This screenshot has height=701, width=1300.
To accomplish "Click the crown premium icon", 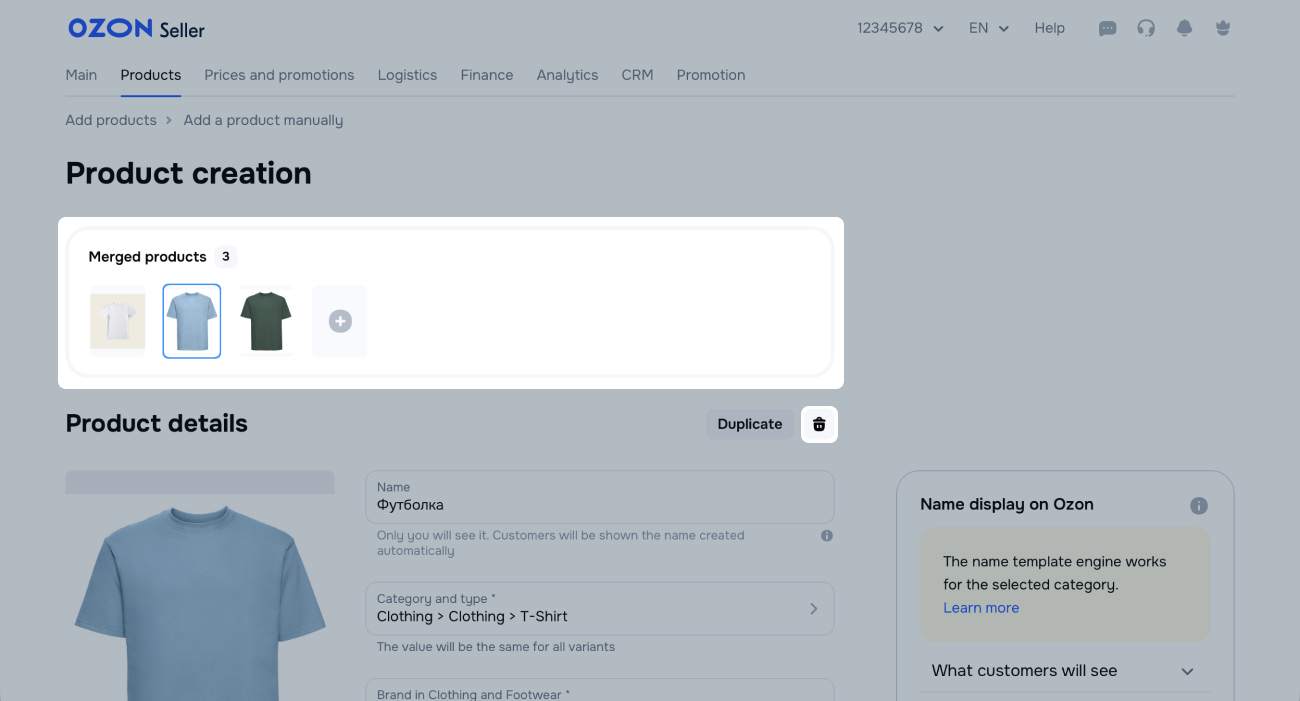I will (1222, 29).
